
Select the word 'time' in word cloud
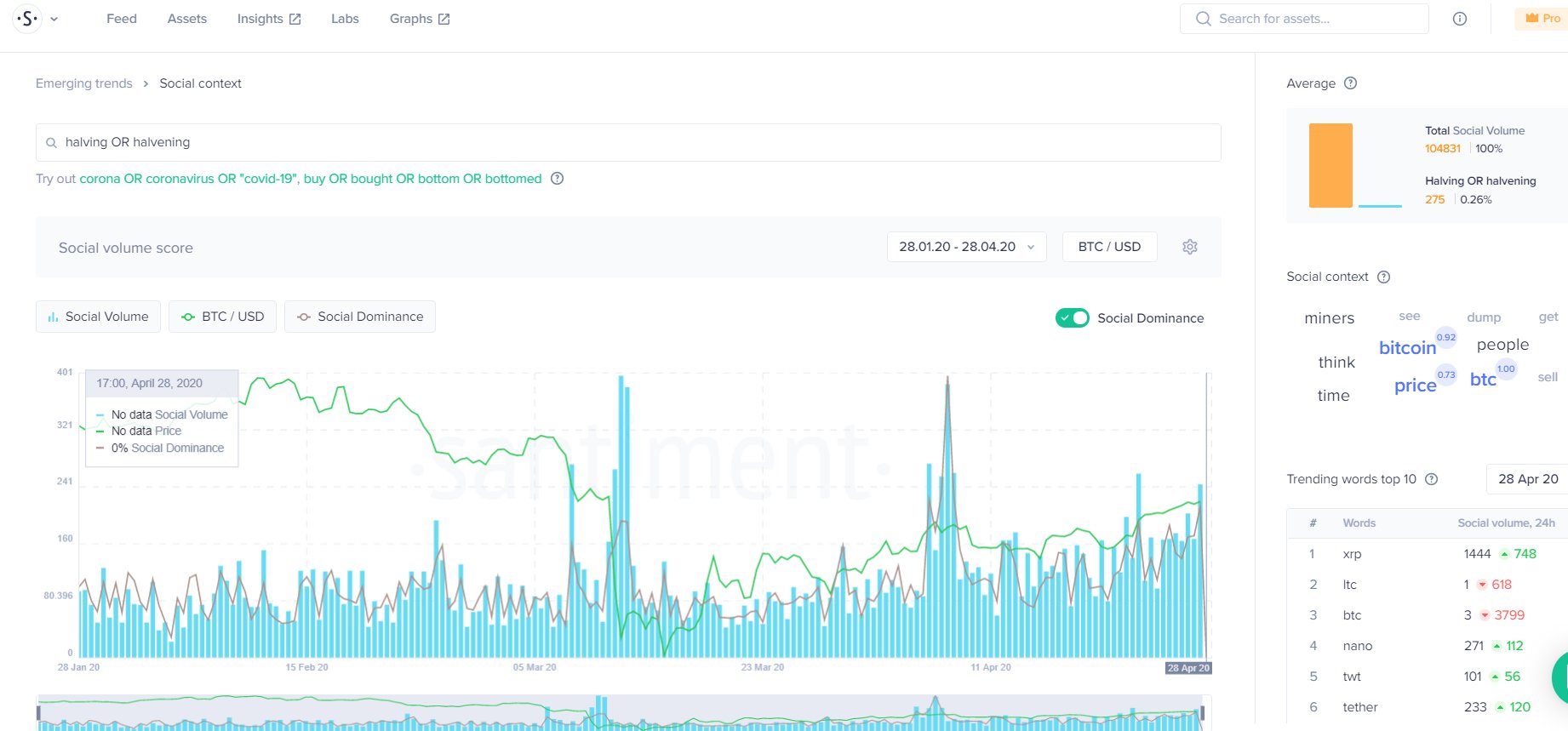1334,396
